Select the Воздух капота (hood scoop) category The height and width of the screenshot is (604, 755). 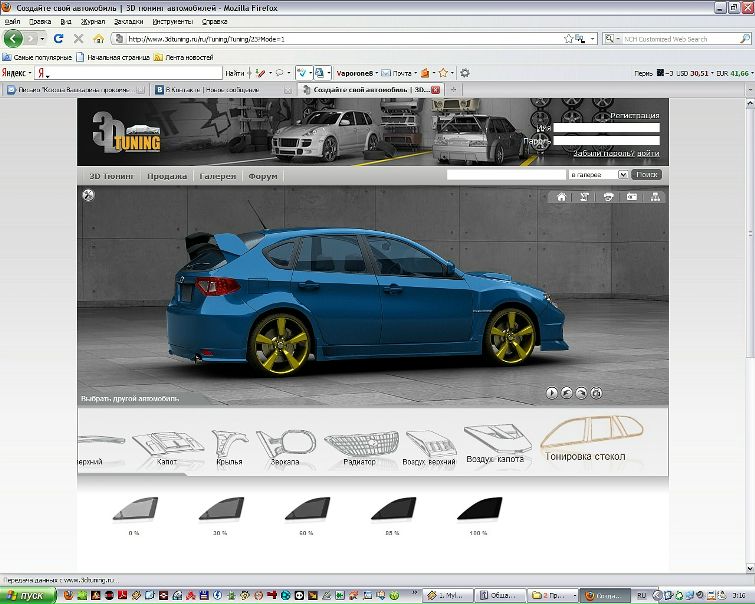pos(496,444)
